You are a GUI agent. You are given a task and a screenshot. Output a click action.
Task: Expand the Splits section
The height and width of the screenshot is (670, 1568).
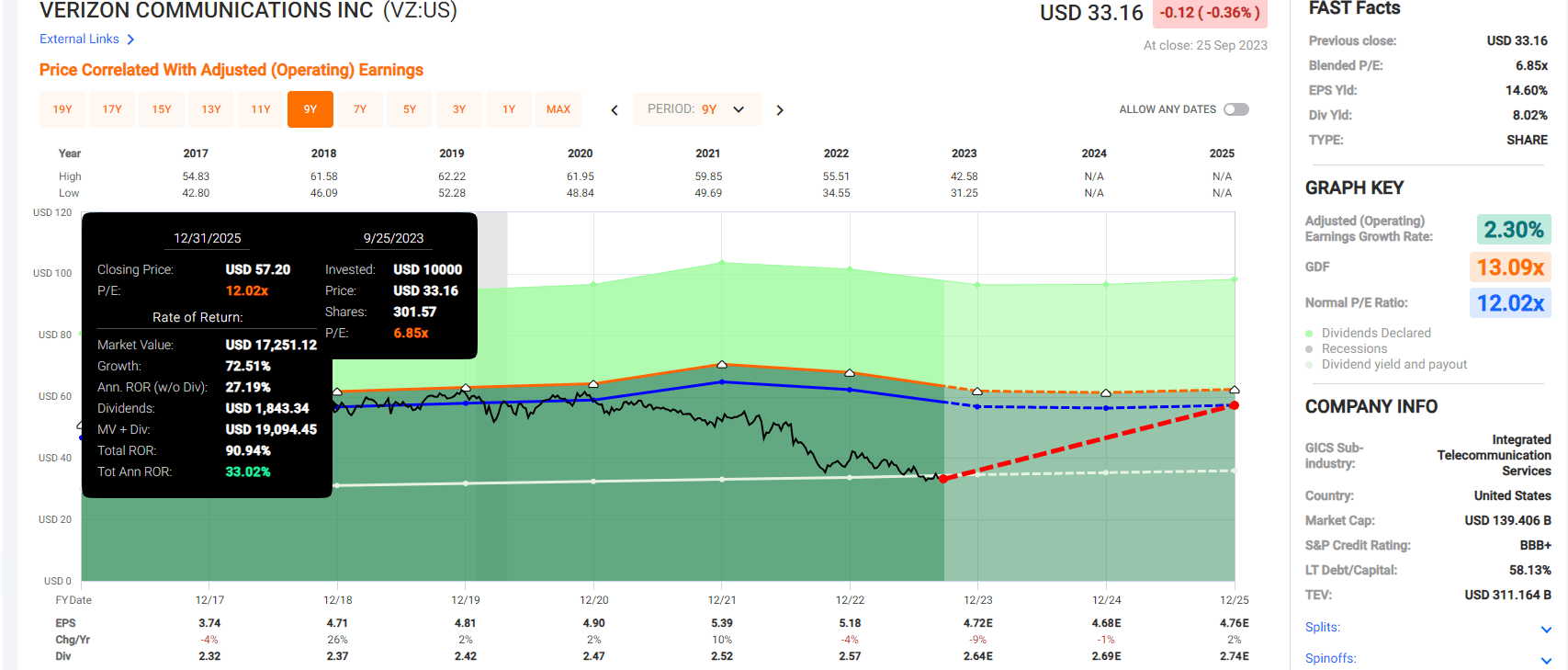click(1546, 630)
